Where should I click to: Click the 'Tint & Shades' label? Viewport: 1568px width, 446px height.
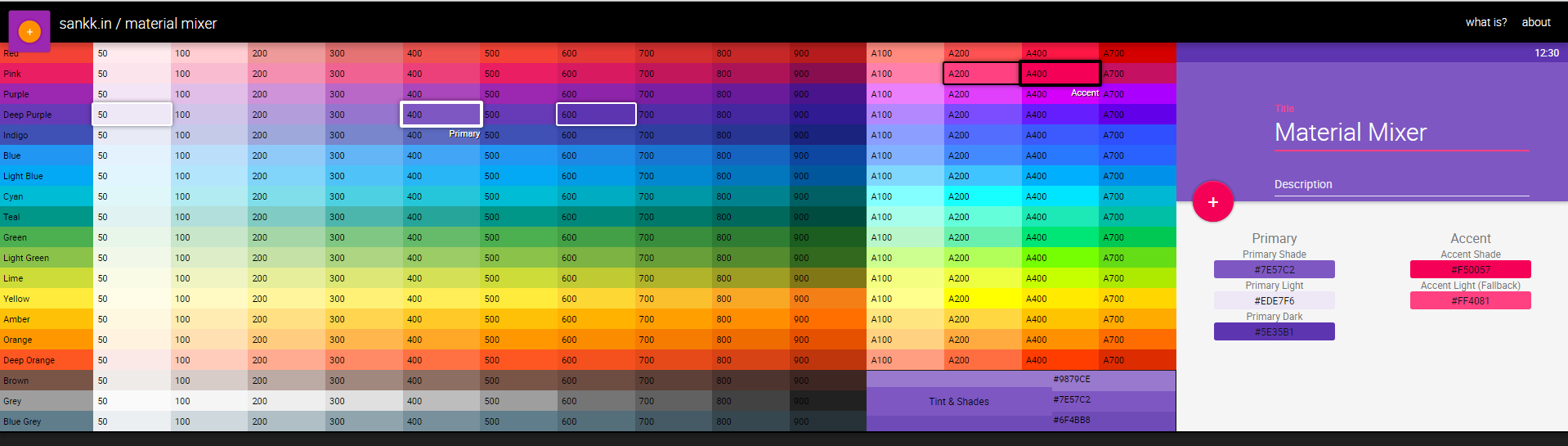pos(958,402)
